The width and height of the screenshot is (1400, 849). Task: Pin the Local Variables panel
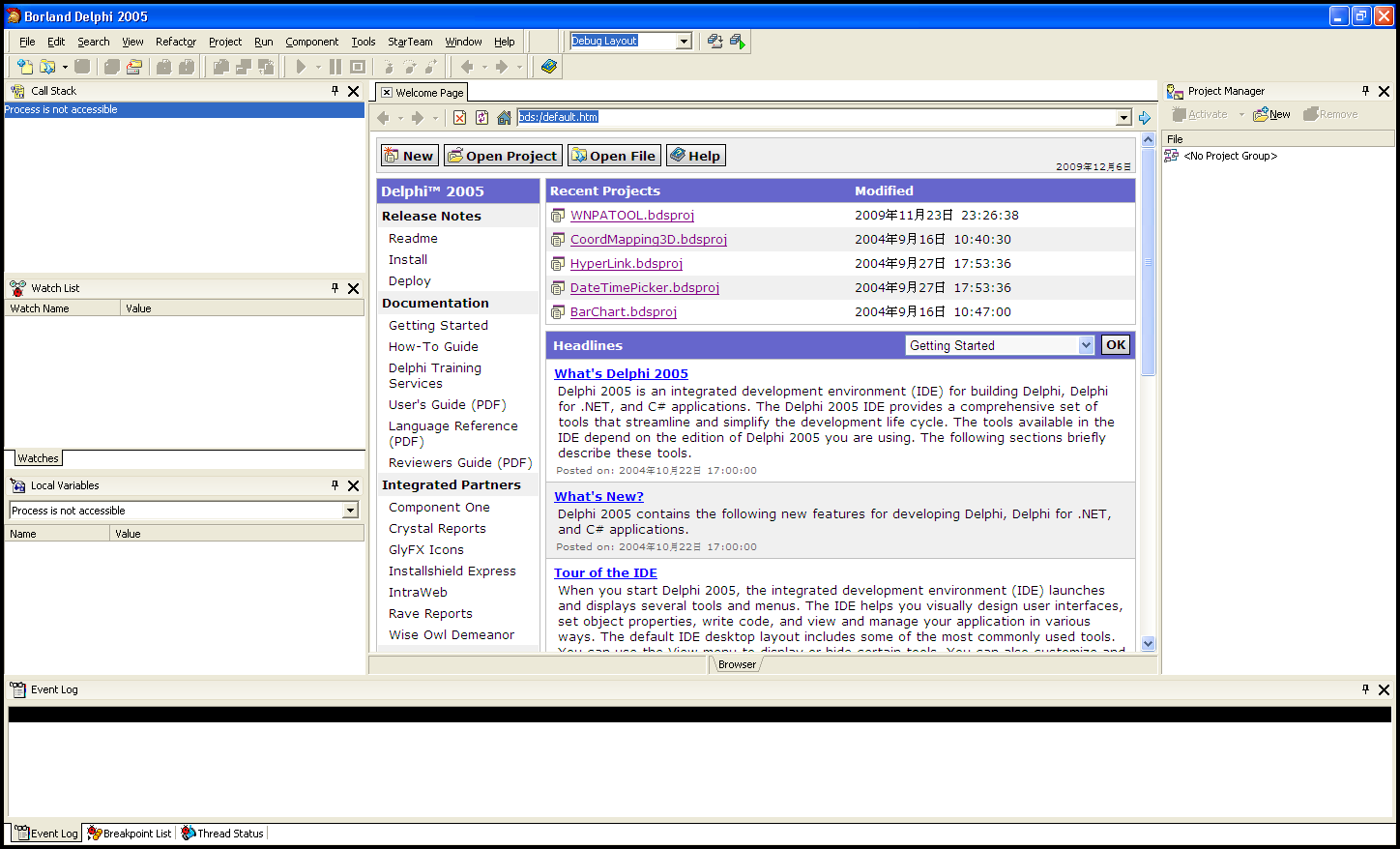335,485
